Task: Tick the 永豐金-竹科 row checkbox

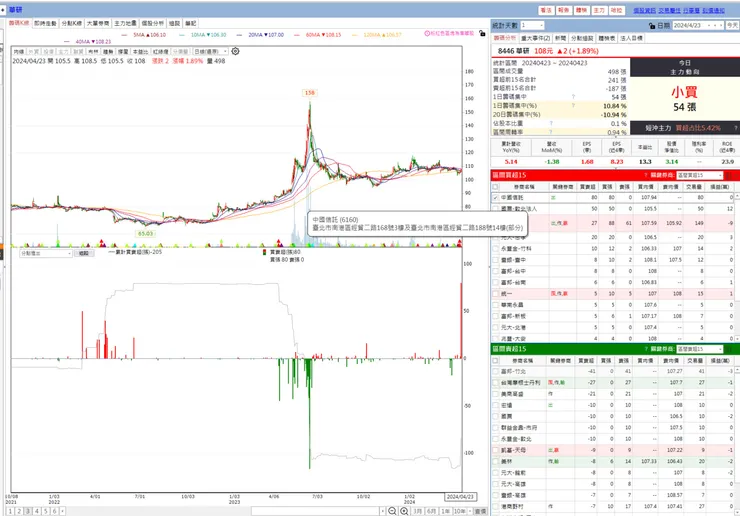Action: tap(496, 248)
